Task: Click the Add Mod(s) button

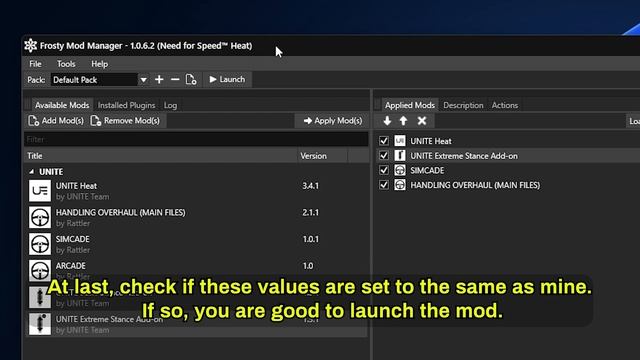Action: (x=56, y=121)
